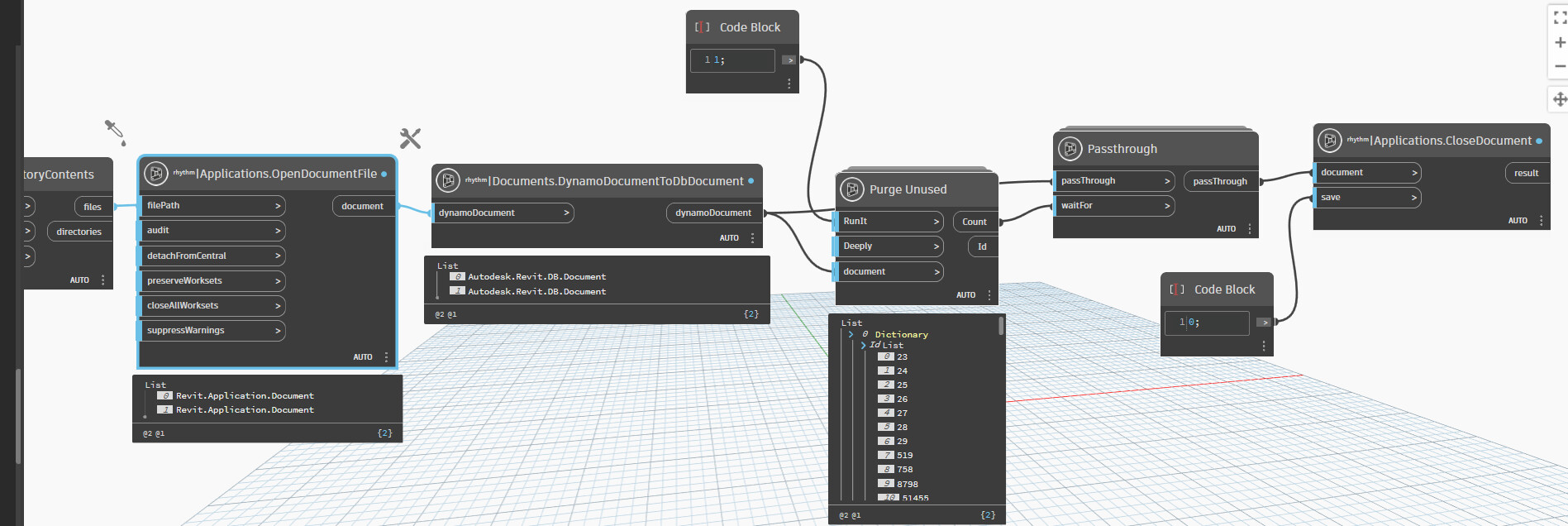This screenshot has height=526, width=1568.
Task: Click the Count output port of Purge Unused
Action: [x=975, y=222]
